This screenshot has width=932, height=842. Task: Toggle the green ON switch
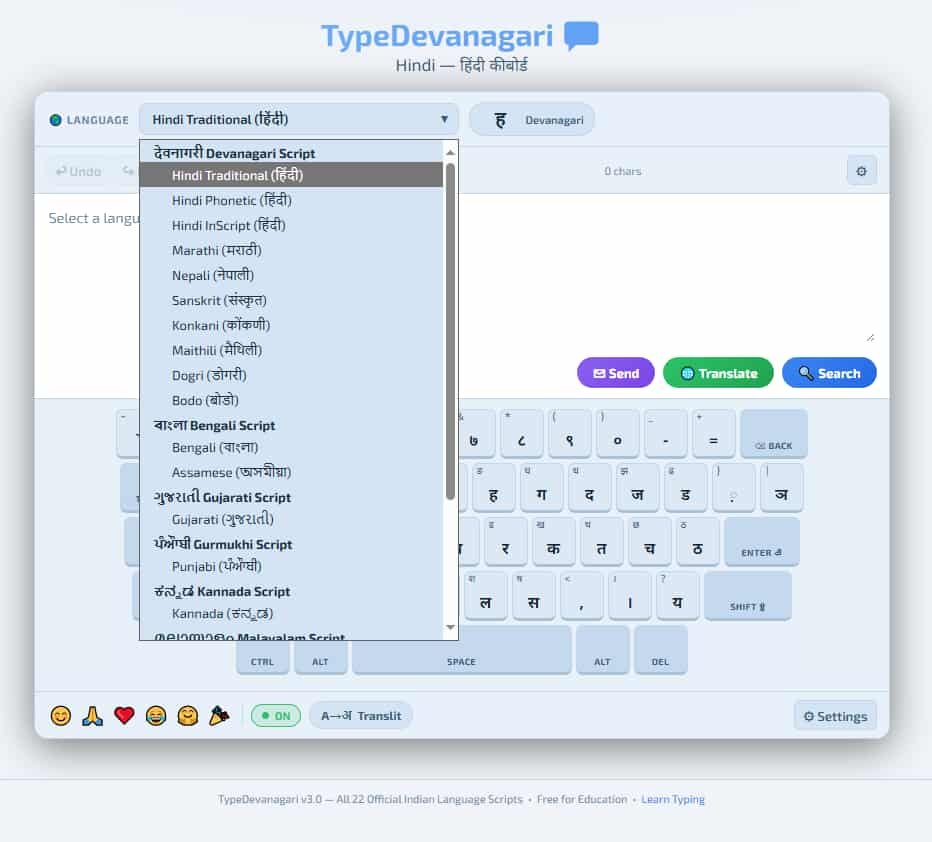point(276,715)
